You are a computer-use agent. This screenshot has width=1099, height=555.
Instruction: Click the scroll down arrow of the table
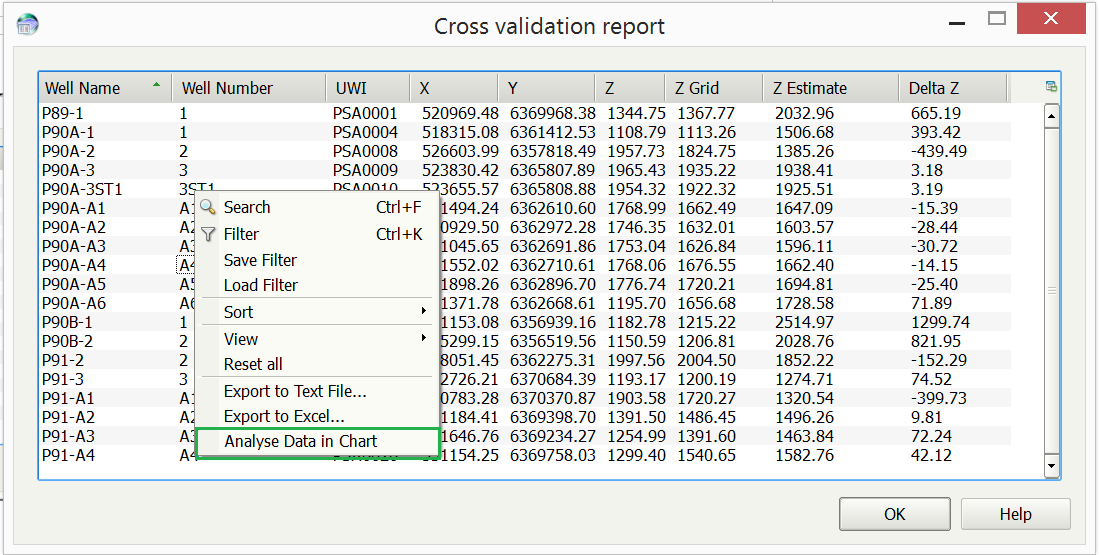click(x=1051, y=466)
